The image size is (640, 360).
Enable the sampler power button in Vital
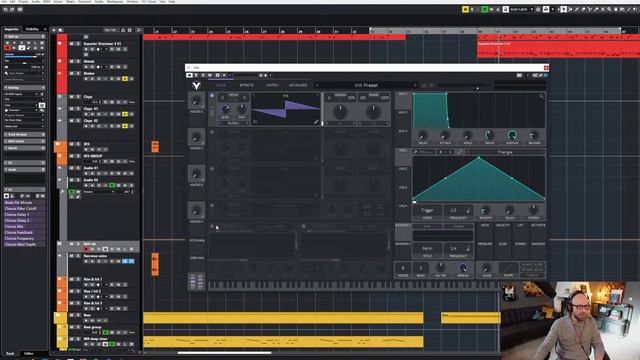212,205
